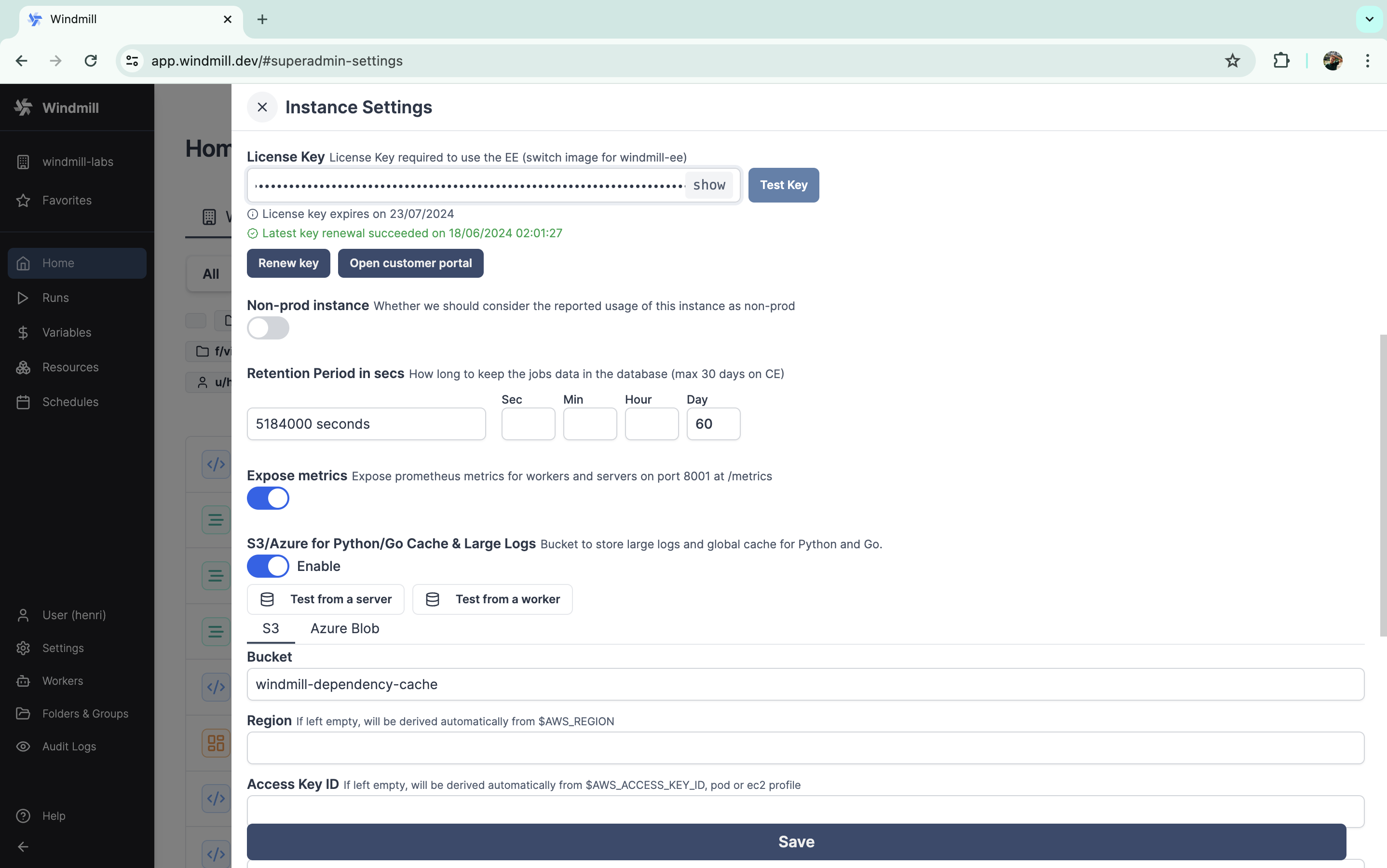1387x868 pixels.
Task: Click the Renew key button
Action: coord(288,263)
